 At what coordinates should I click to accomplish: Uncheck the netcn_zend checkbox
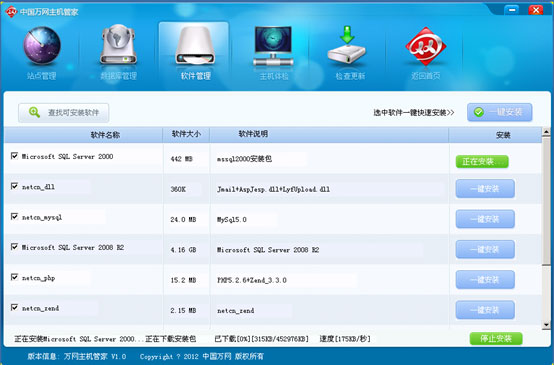[14, 307]
